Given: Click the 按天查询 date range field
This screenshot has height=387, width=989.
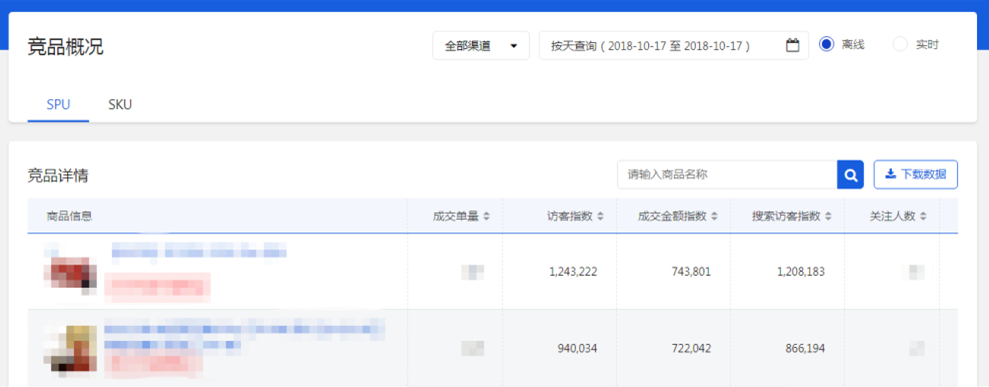Looking at the screenshot, I should [x=674, y=46].
